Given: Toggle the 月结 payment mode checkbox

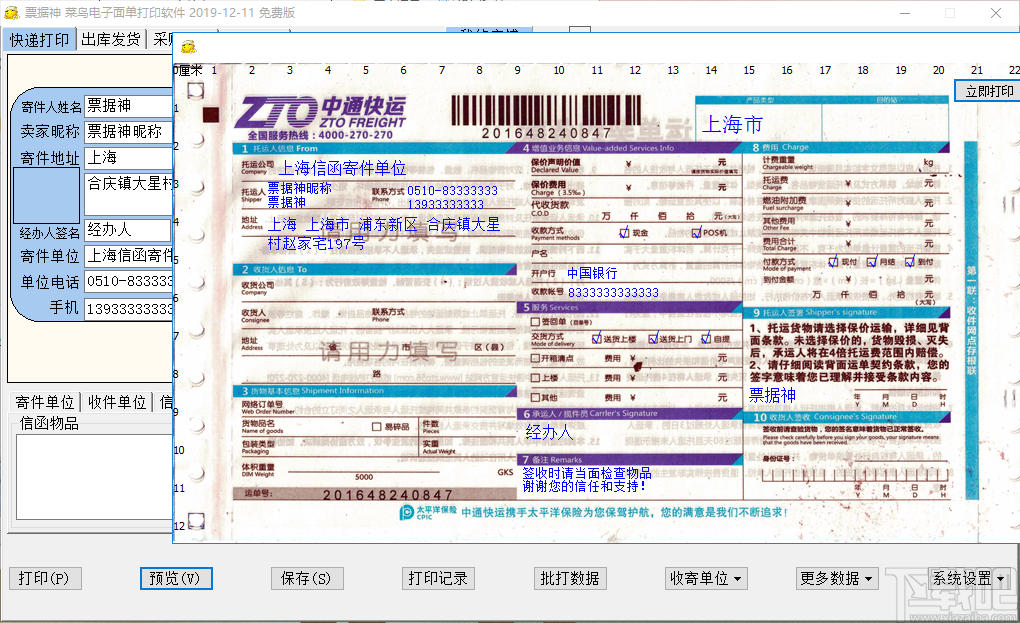Looking at the screenshot, I should click(871, 262).
